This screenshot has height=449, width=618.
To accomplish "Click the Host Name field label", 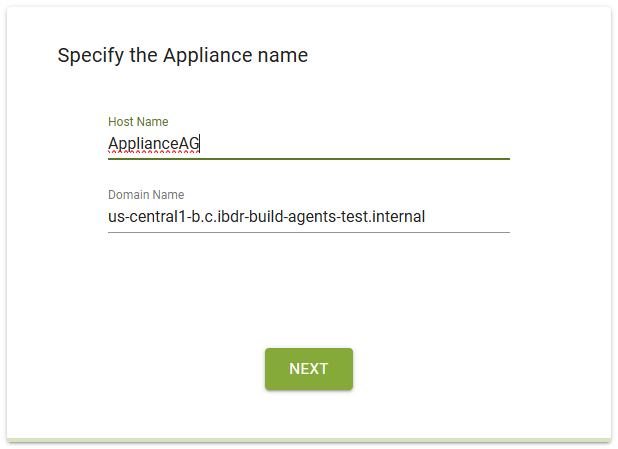I will click(x=138, y=122).
